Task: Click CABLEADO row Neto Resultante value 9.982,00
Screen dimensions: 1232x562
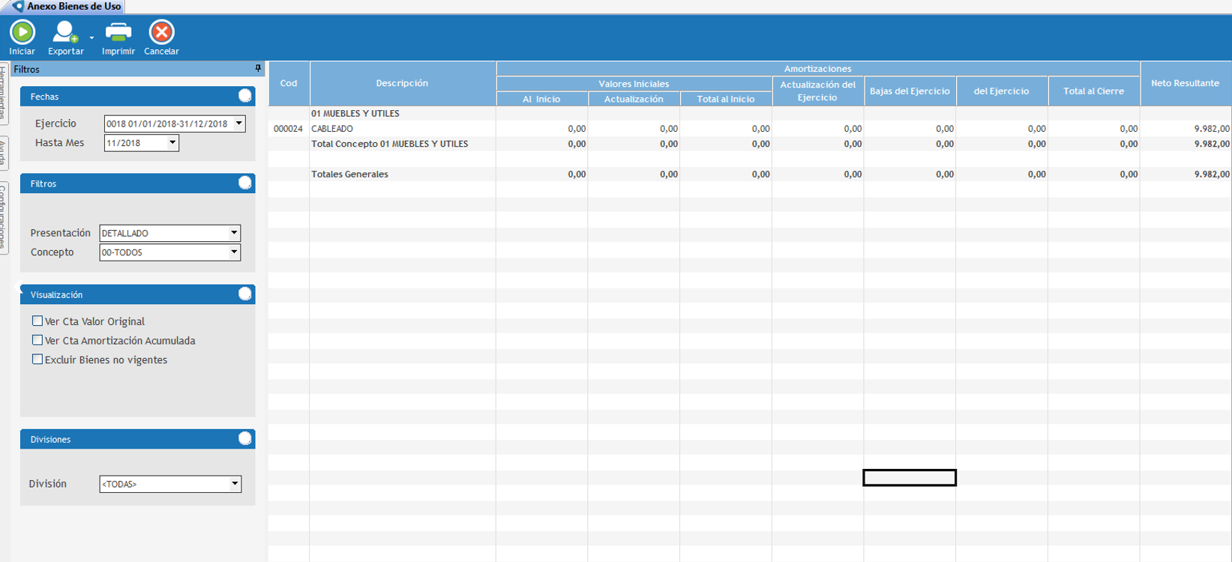Action: coord(1211,129)
